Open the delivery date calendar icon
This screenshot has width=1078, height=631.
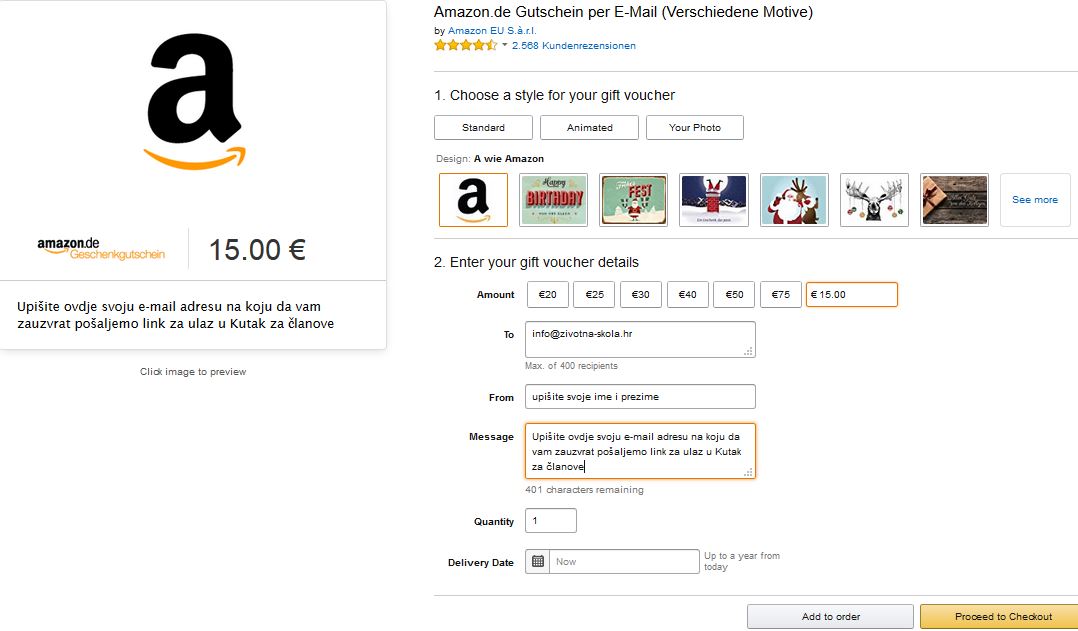coord(538,562)
